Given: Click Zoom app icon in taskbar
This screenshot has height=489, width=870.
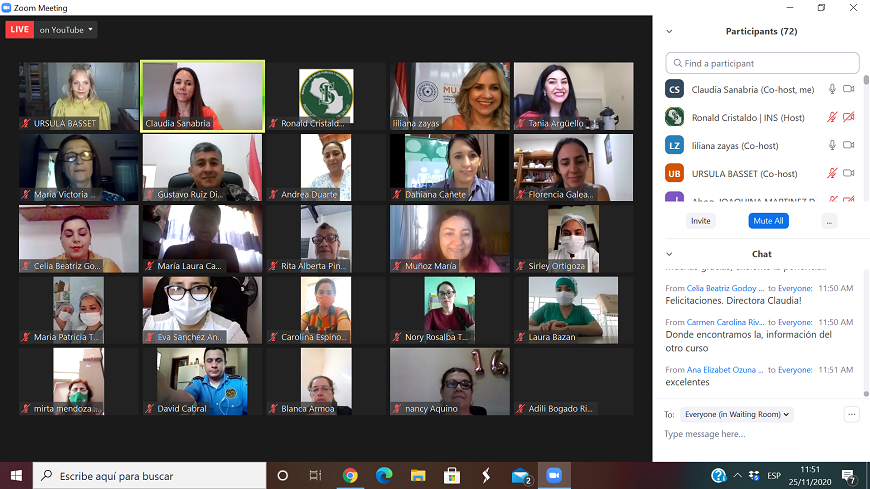Looking at the screenshot, I should click(554, 476).
